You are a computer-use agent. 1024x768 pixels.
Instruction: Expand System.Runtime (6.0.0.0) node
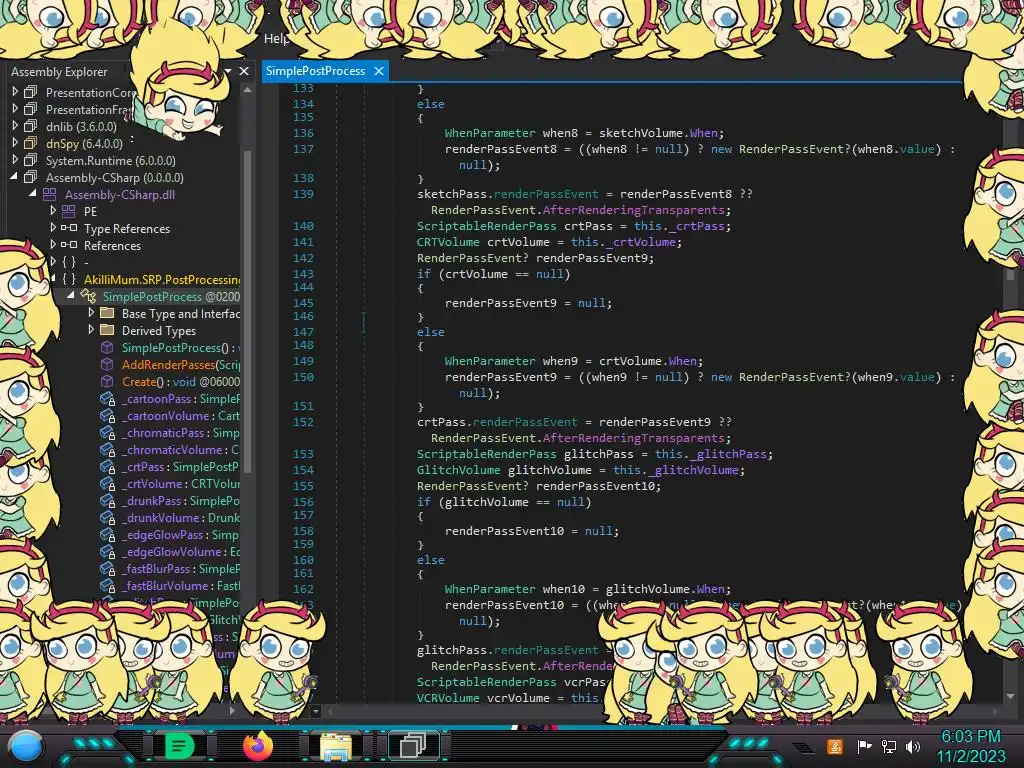15,160
